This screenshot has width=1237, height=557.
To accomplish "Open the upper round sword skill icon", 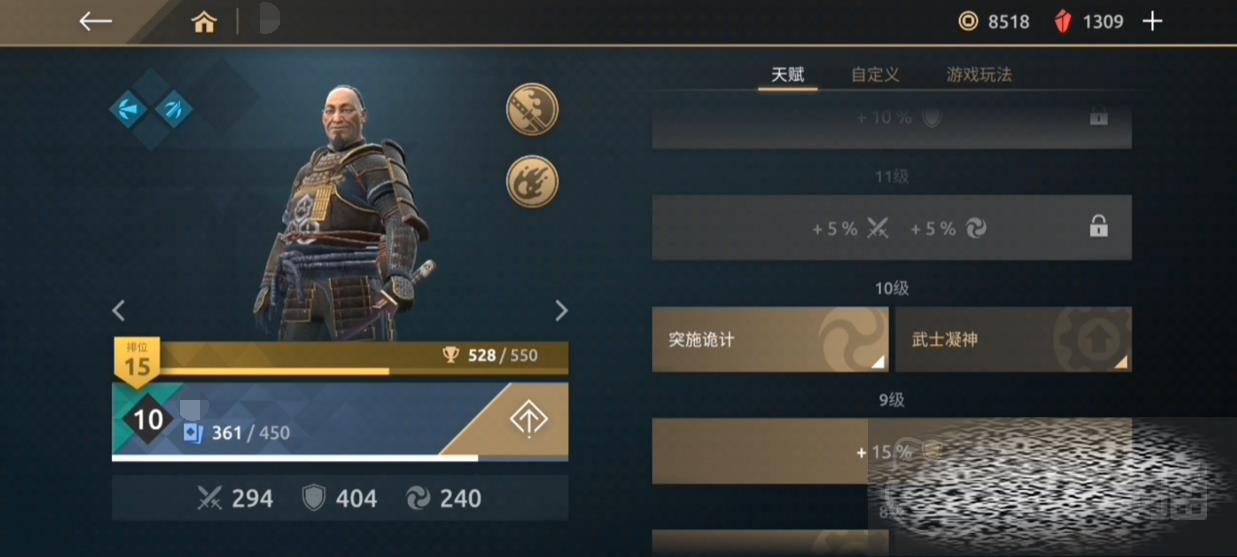I will click(532, 109).
